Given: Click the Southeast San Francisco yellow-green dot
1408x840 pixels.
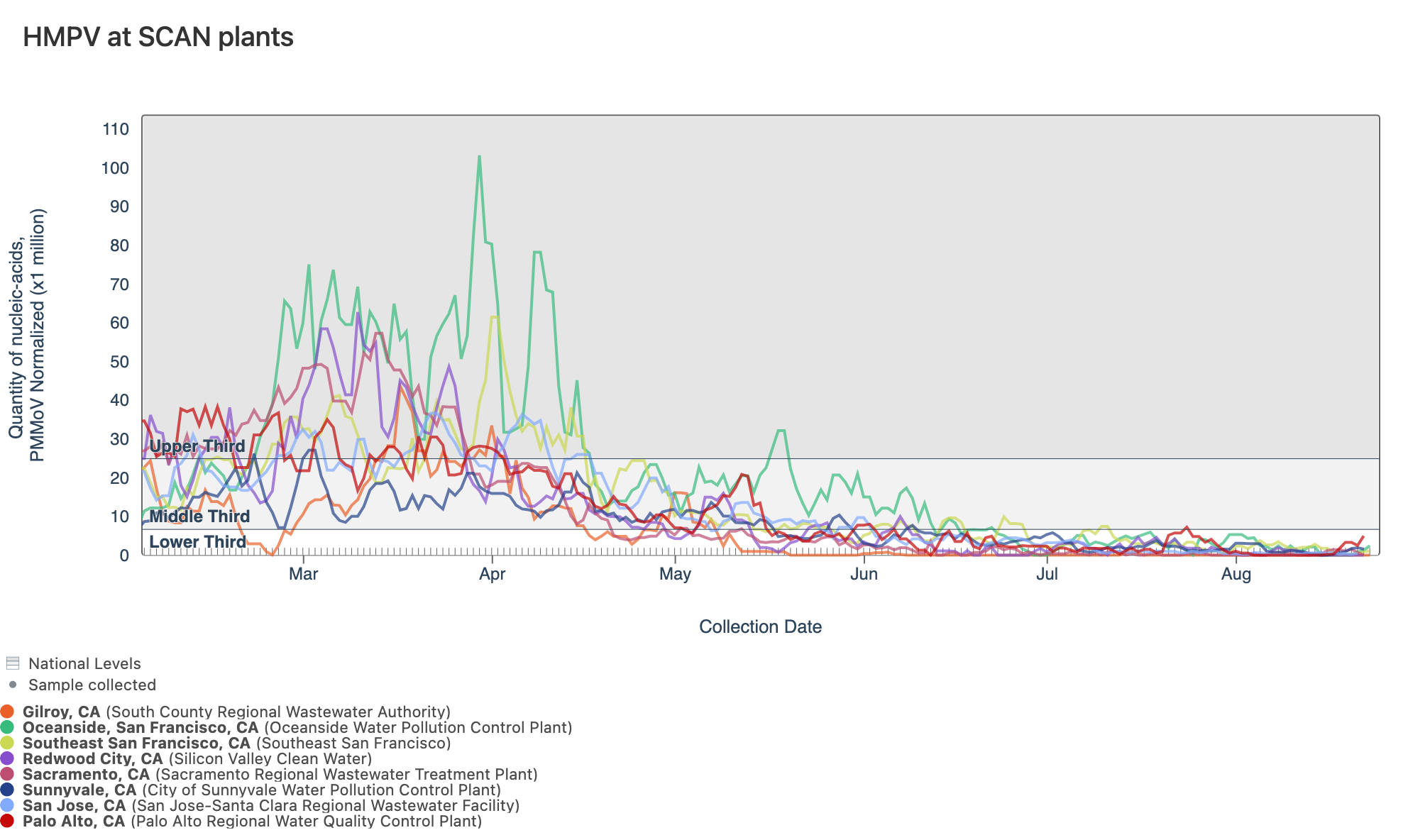Looking at the screenshot, I should (7, 743).
